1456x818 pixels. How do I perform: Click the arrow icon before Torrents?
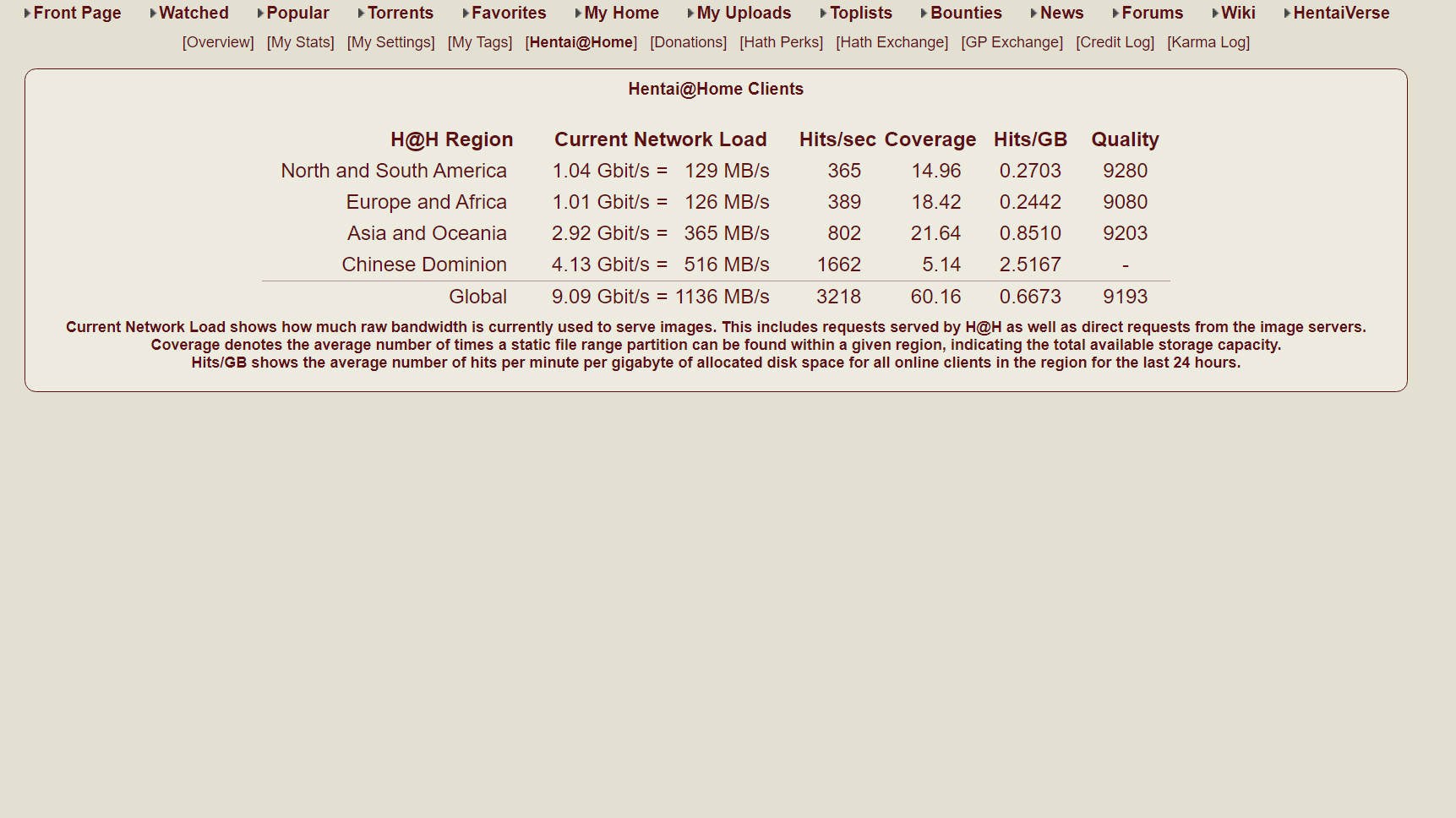361,14
